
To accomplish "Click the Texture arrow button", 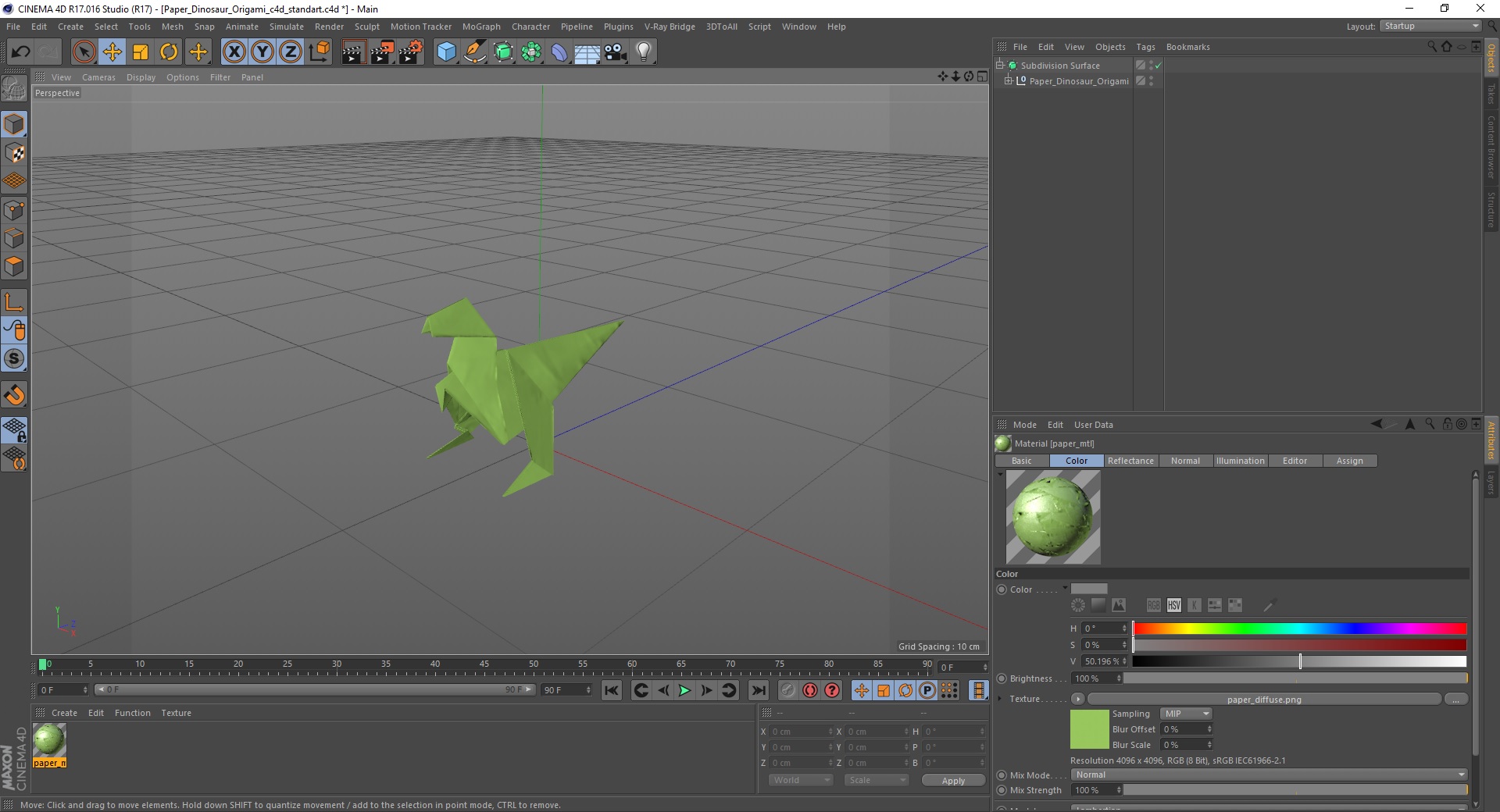I will pyautogui.click(x=1078, y=699).
